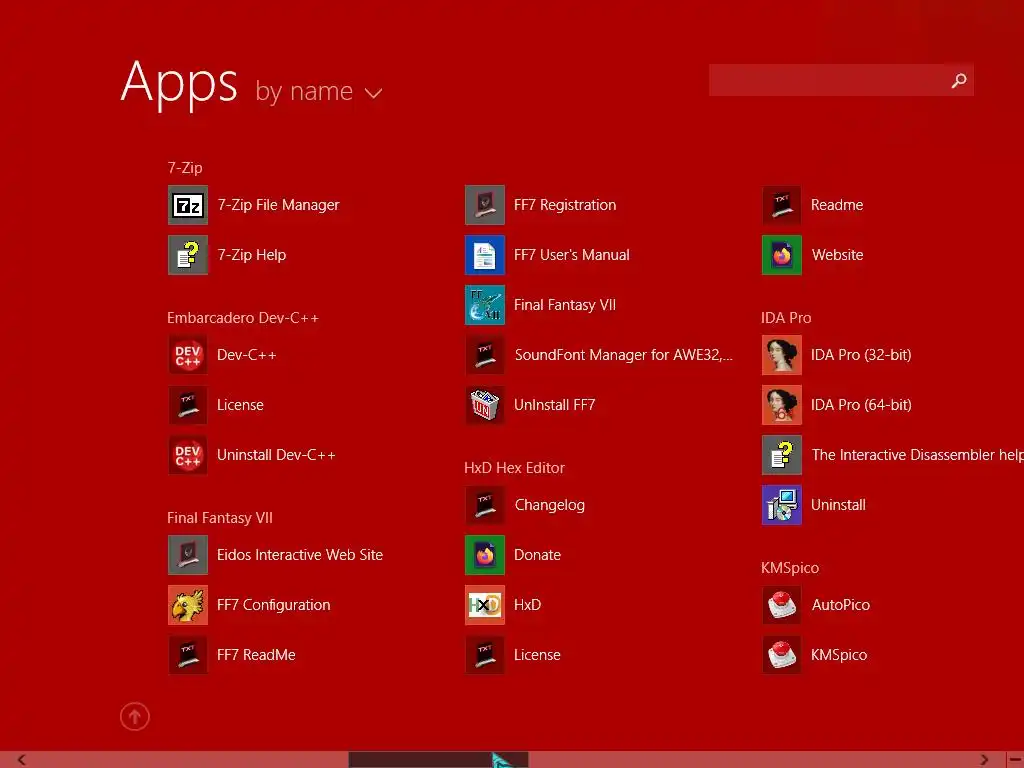Viewport: 1024px width, 768px height.
Task: Open FF7 User's Manual document icon
Action: point(485,255)
